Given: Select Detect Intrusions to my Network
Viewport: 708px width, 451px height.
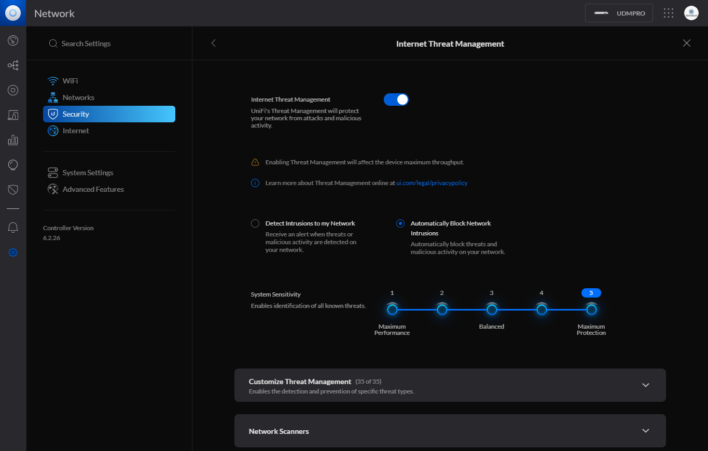Looking at the screenshot, I should pyautogui.click(x=256, y=224).
